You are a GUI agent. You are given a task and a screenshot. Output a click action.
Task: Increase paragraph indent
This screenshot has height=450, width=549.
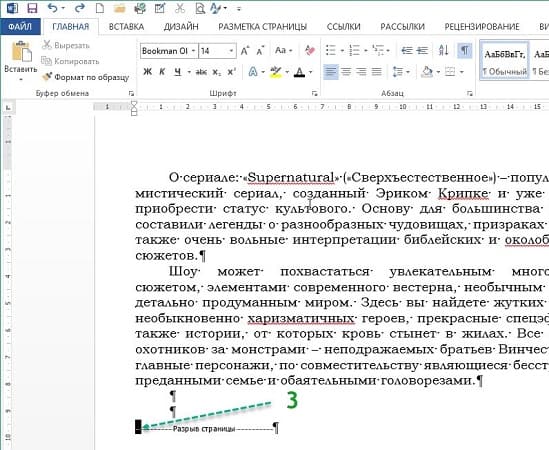click(422, 51)
